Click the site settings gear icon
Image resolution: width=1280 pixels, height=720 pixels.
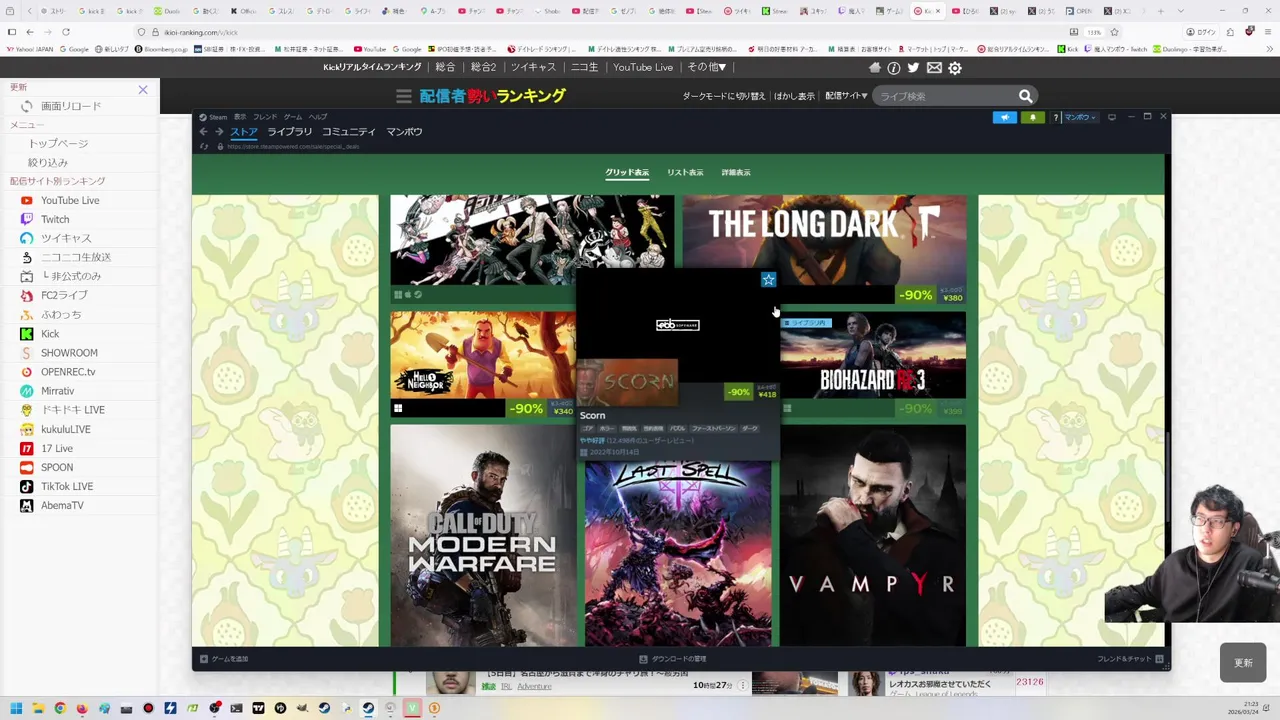coord(955,68)
